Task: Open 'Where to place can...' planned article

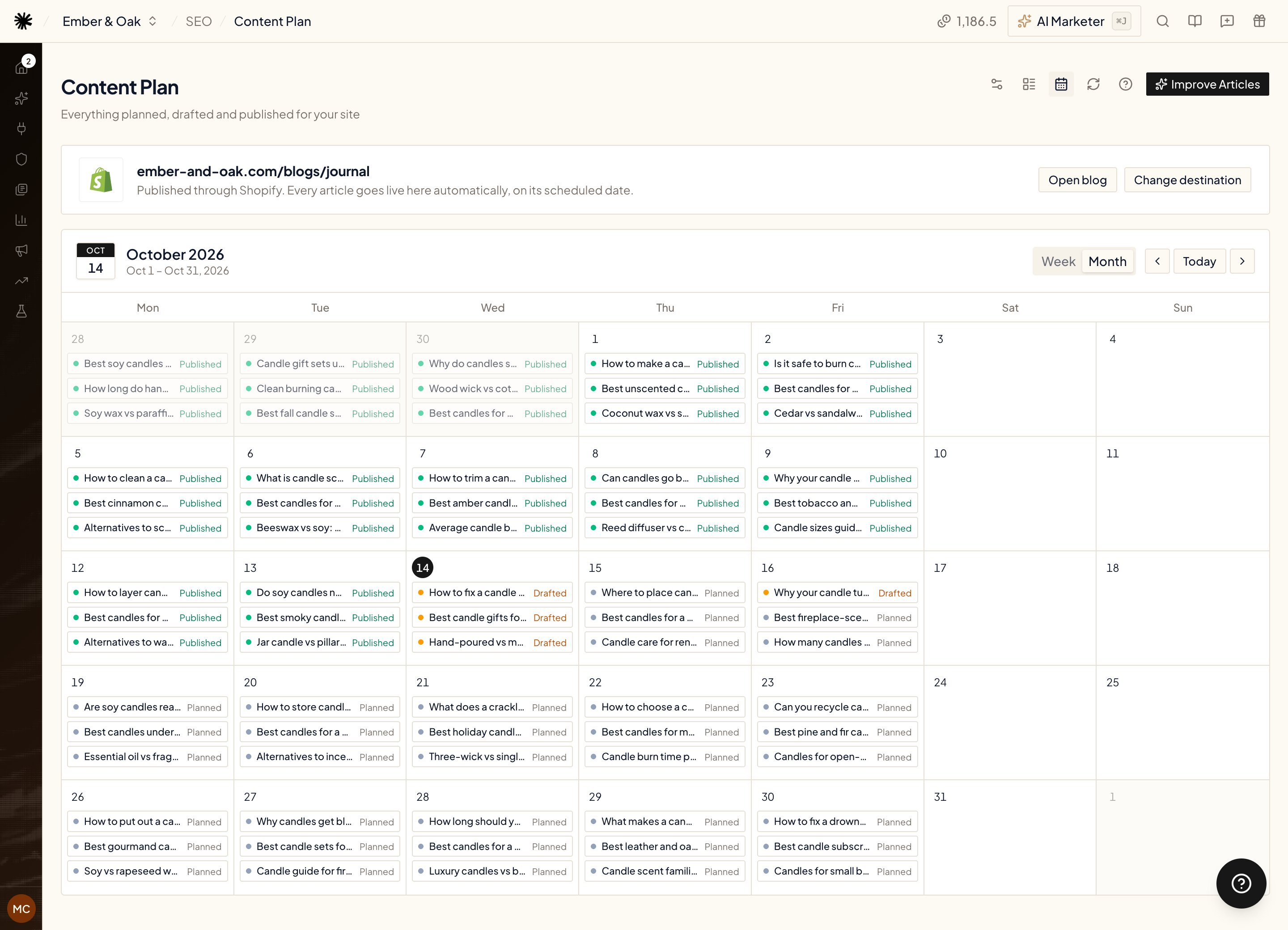Action: click(665, 593)
